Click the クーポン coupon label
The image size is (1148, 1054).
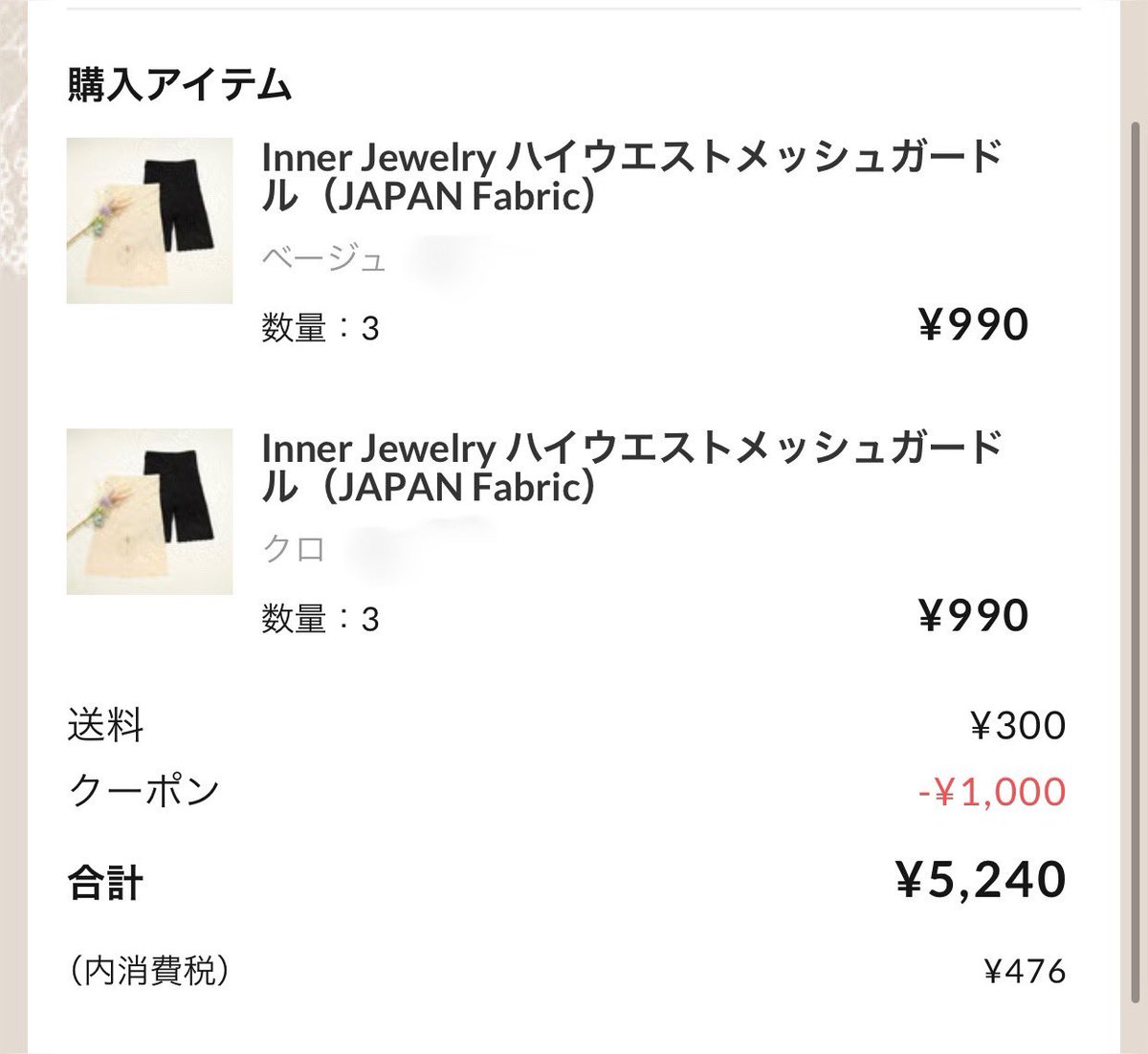143,791
